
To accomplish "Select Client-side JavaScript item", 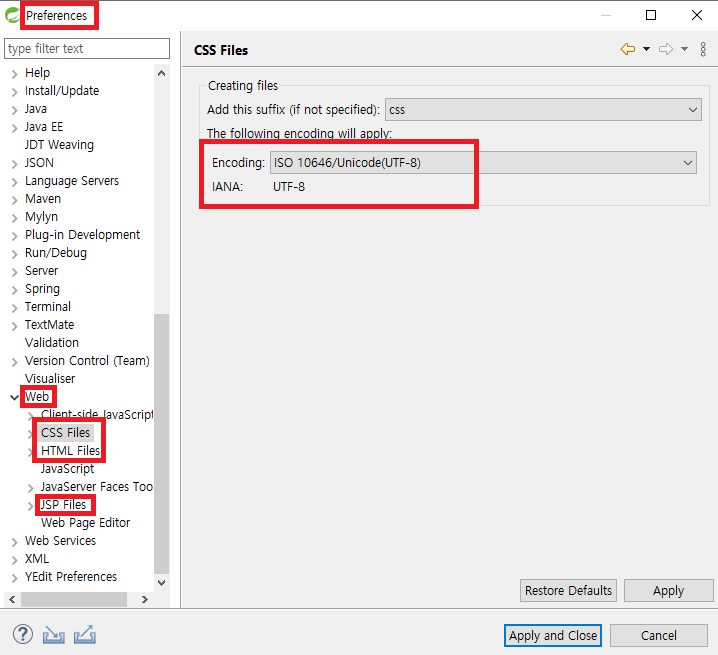I will 97,415.
